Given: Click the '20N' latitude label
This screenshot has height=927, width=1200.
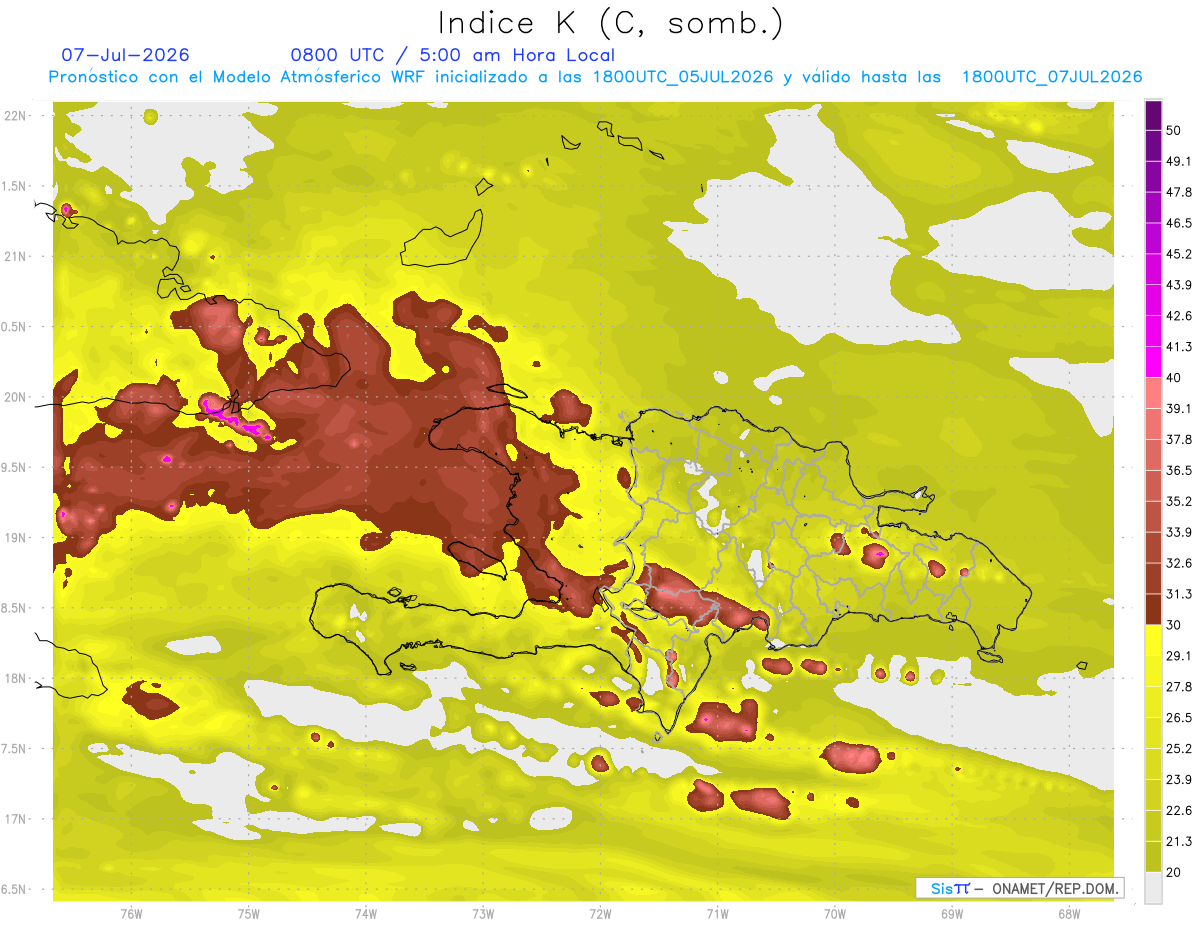Looking at the screenshot, I should [x=16, y=397].
